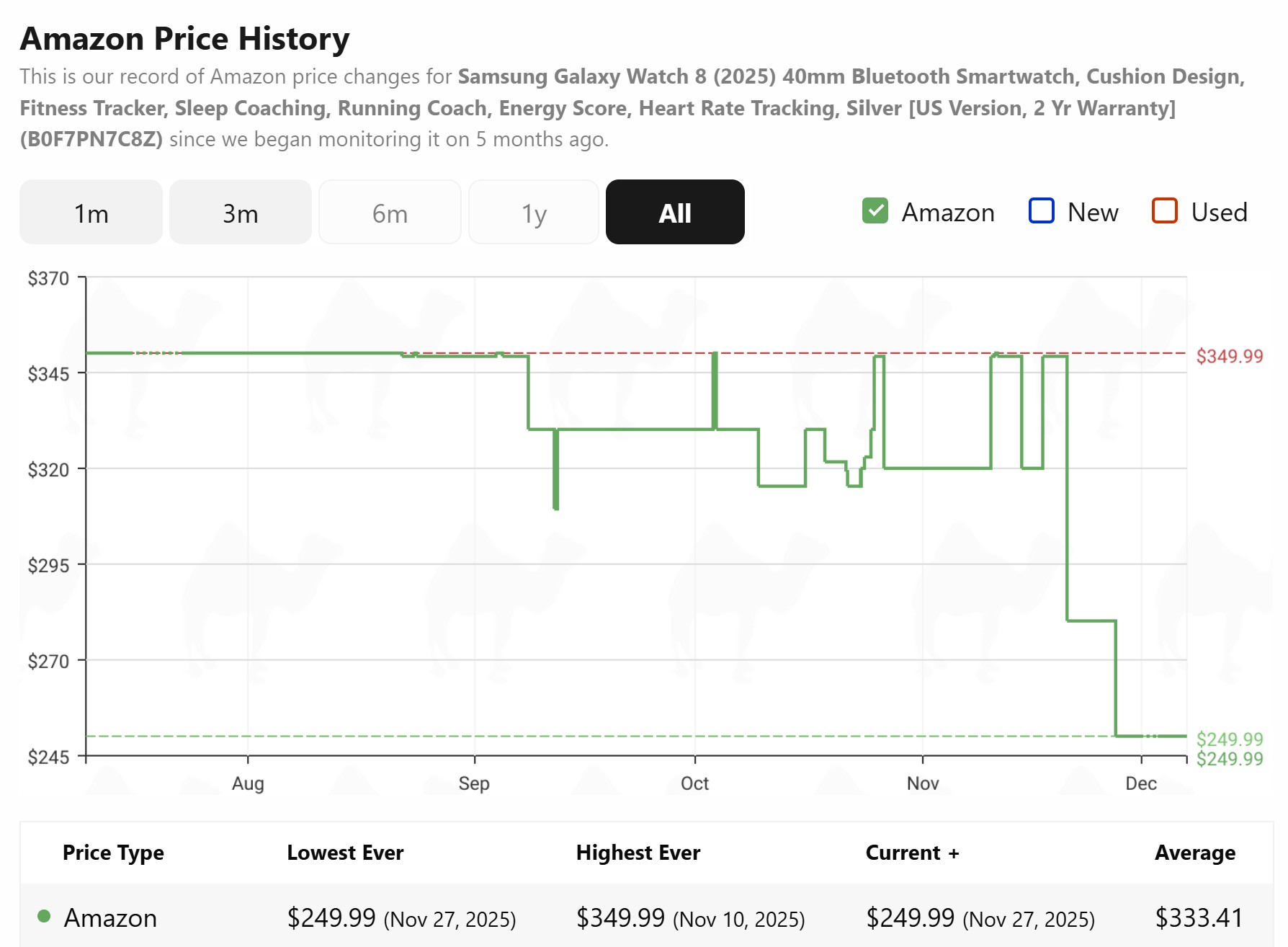The height and width of the screenshot is (947, 1288).
Task: Enable the New price checkbox
Action: click(1042, 211)
